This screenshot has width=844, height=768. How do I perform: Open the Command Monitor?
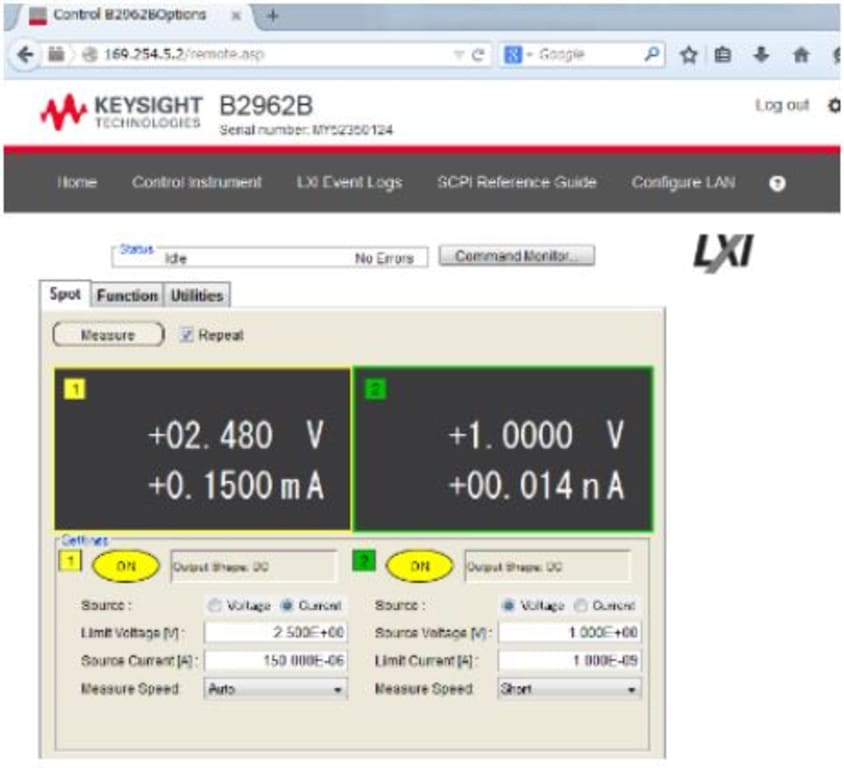(x=517, y=255)
